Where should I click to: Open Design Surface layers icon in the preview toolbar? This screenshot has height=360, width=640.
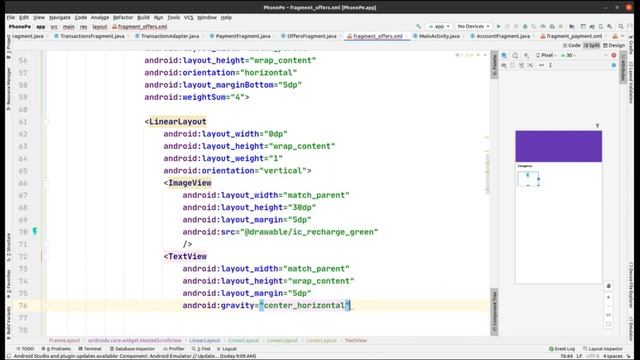click(504, 55)
